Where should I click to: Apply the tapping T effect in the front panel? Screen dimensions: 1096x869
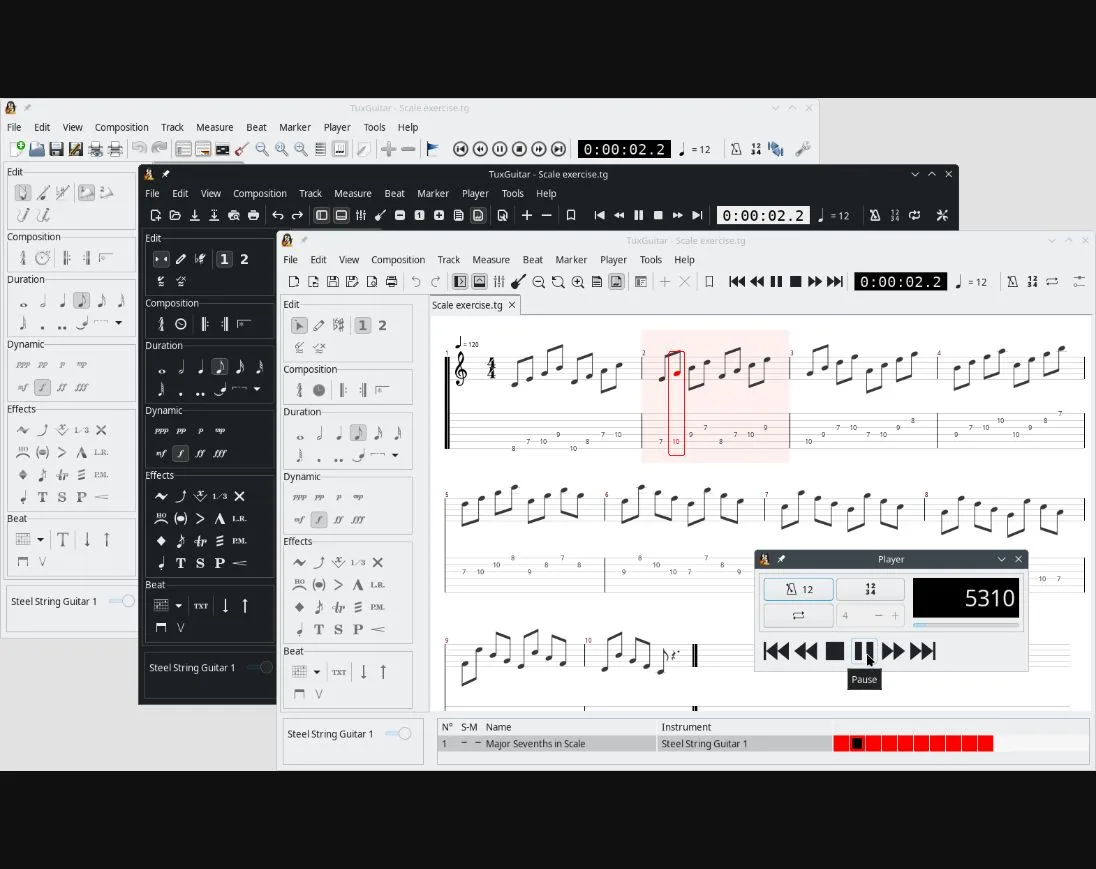319,629
